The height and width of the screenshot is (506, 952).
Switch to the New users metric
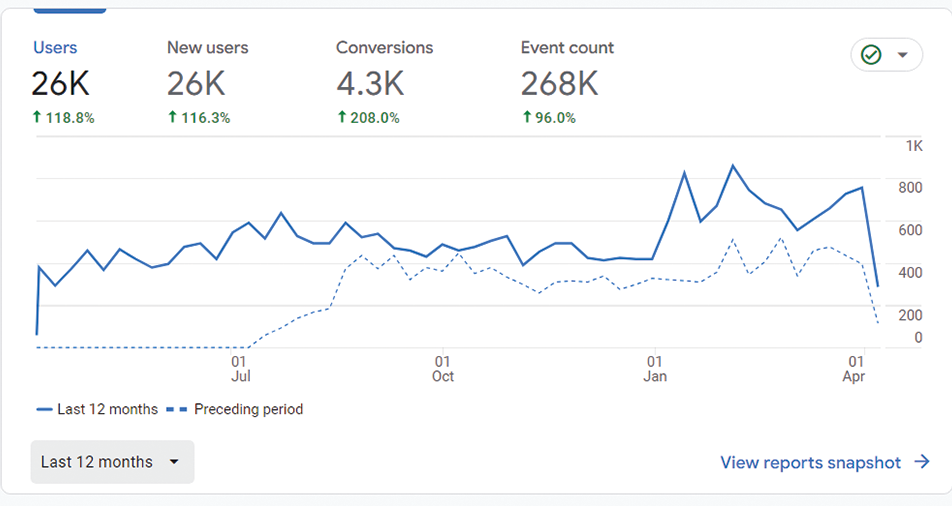click(x=207, y=48)
